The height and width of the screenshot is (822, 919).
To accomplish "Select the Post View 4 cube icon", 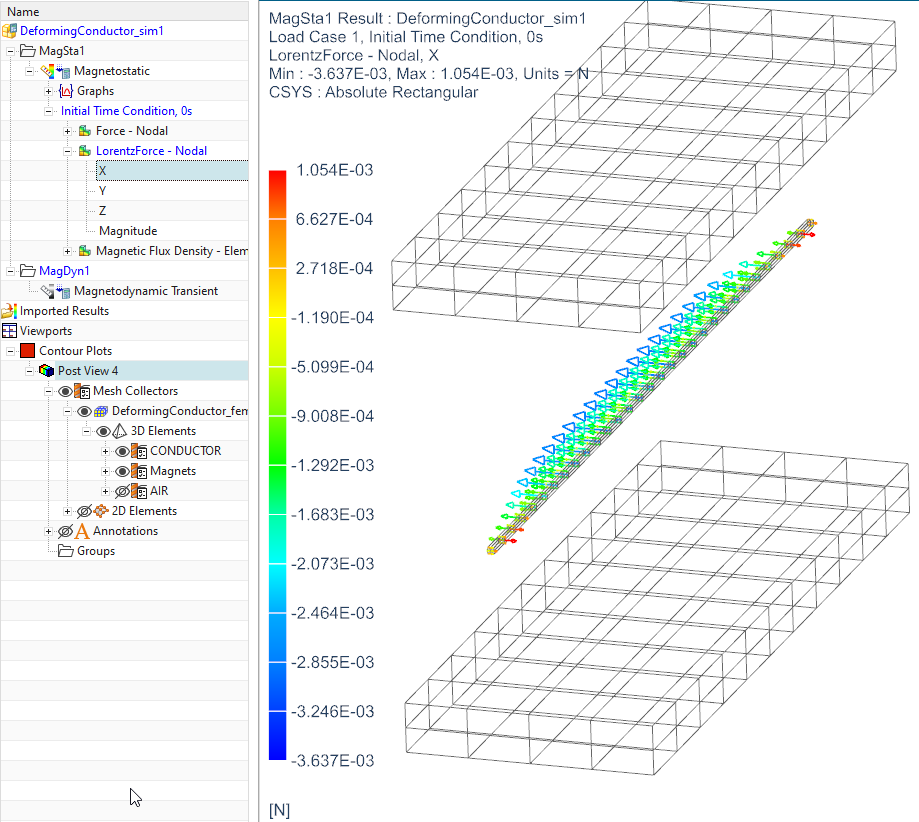I will 46,371.
